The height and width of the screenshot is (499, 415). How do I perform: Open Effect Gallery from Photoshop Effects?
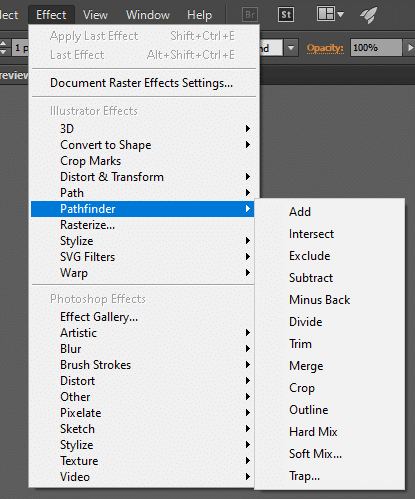click(142, 317)
